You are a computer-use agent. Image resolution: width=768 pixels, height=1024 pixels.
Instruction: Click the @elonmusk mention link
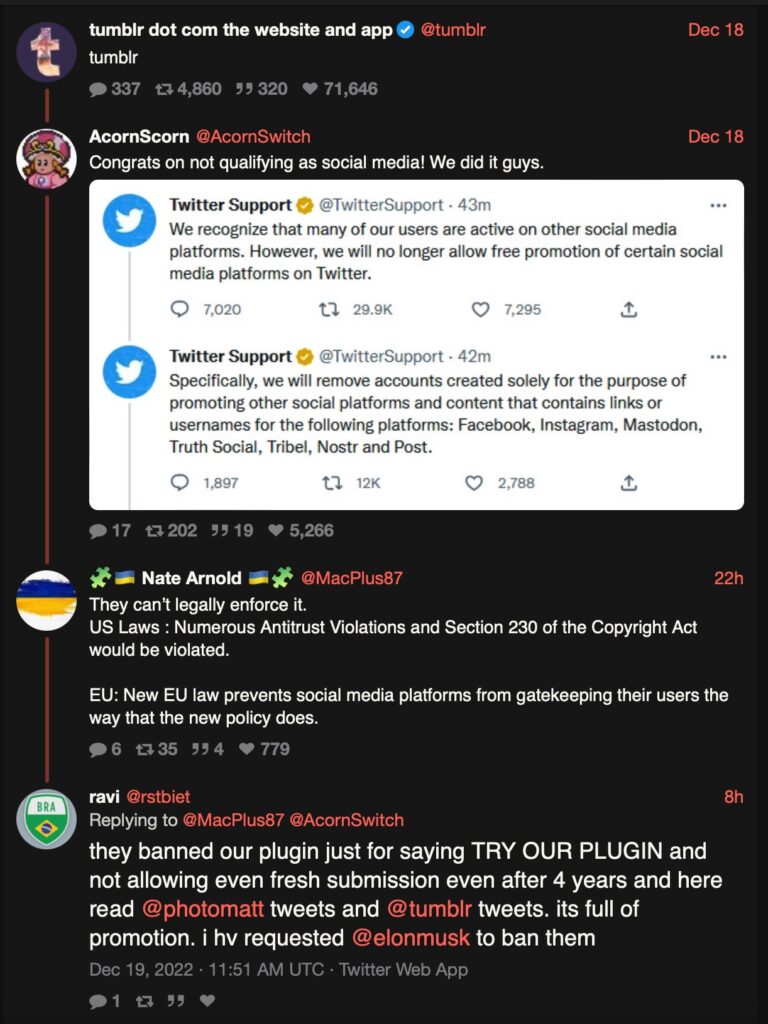click(407, 938)
